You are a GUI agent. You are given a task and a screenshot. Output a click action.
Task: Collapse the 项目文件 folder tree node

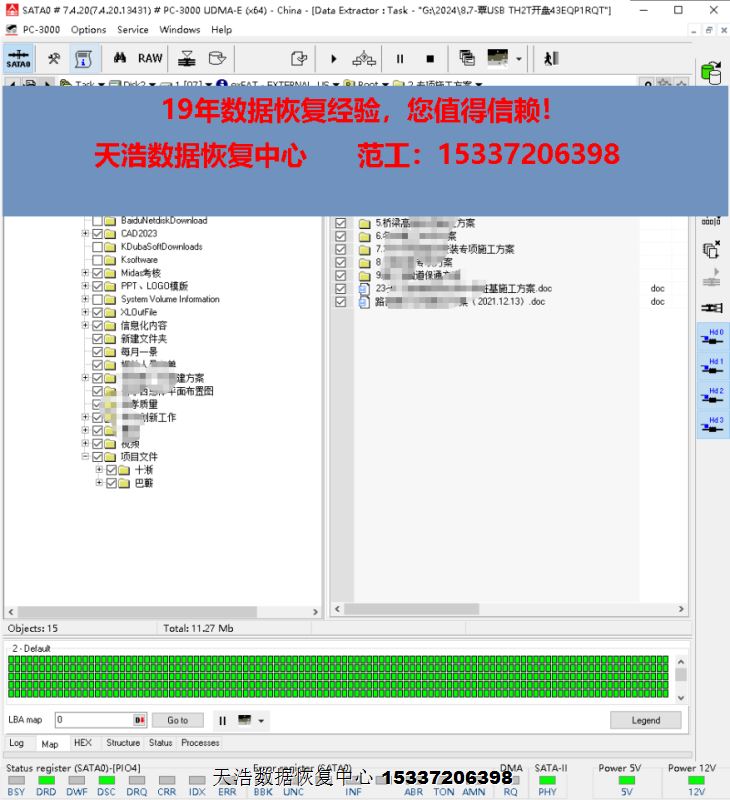point(86,457)
